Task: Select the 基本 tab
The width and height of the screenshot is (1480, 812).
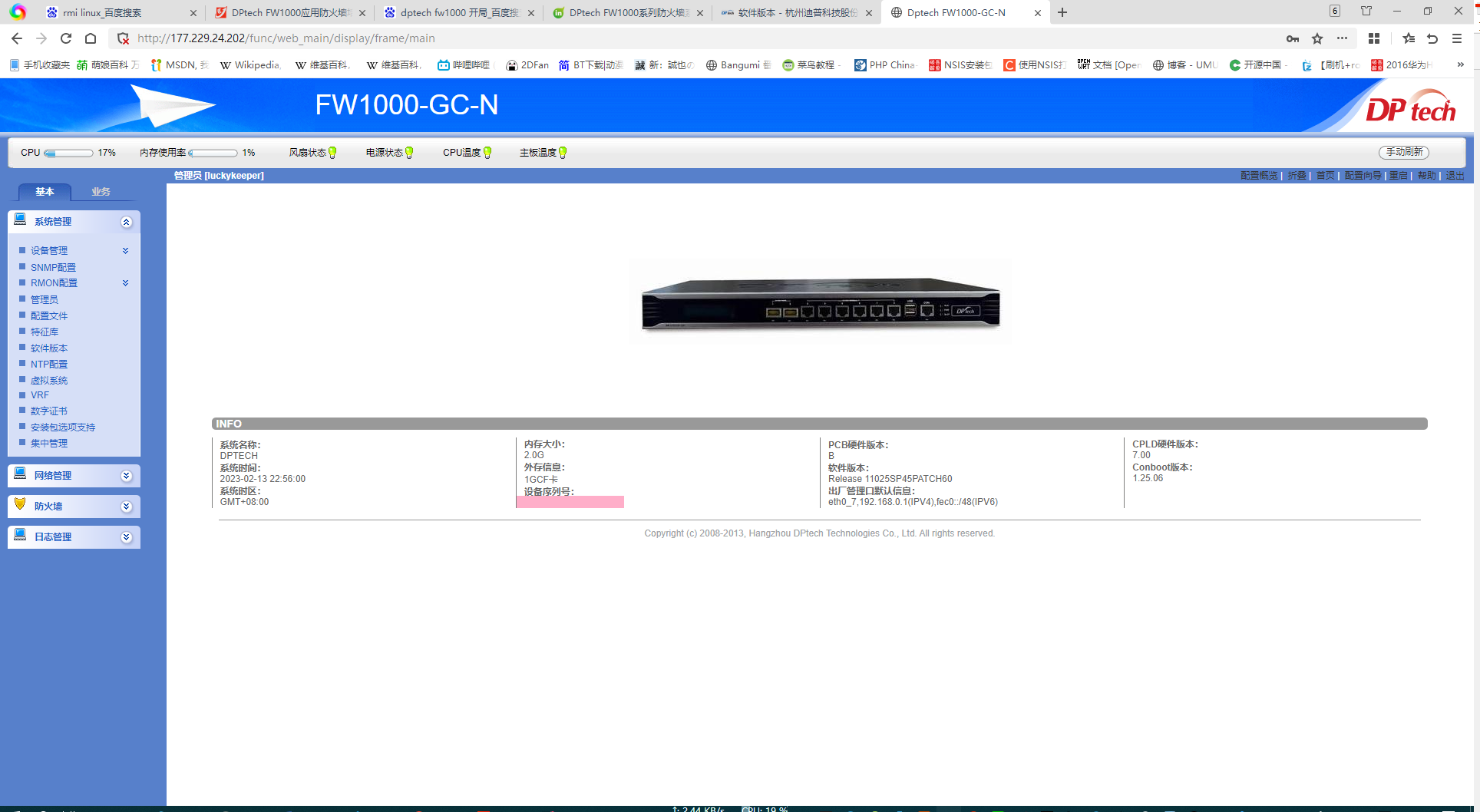Action: (x=45, y=192)
